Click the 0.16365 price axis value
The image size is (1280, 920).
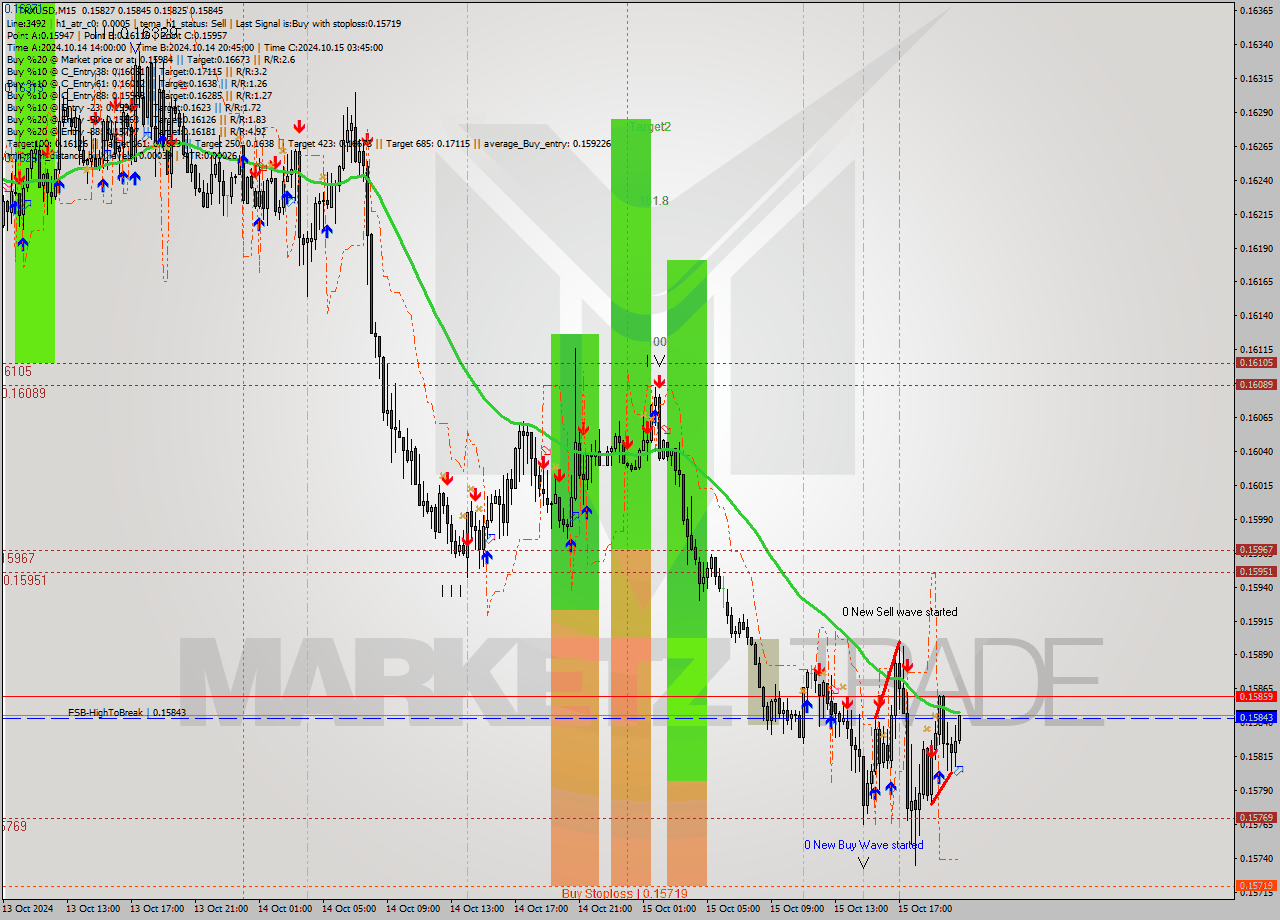pyautogui.click(x=1256, y=10)
